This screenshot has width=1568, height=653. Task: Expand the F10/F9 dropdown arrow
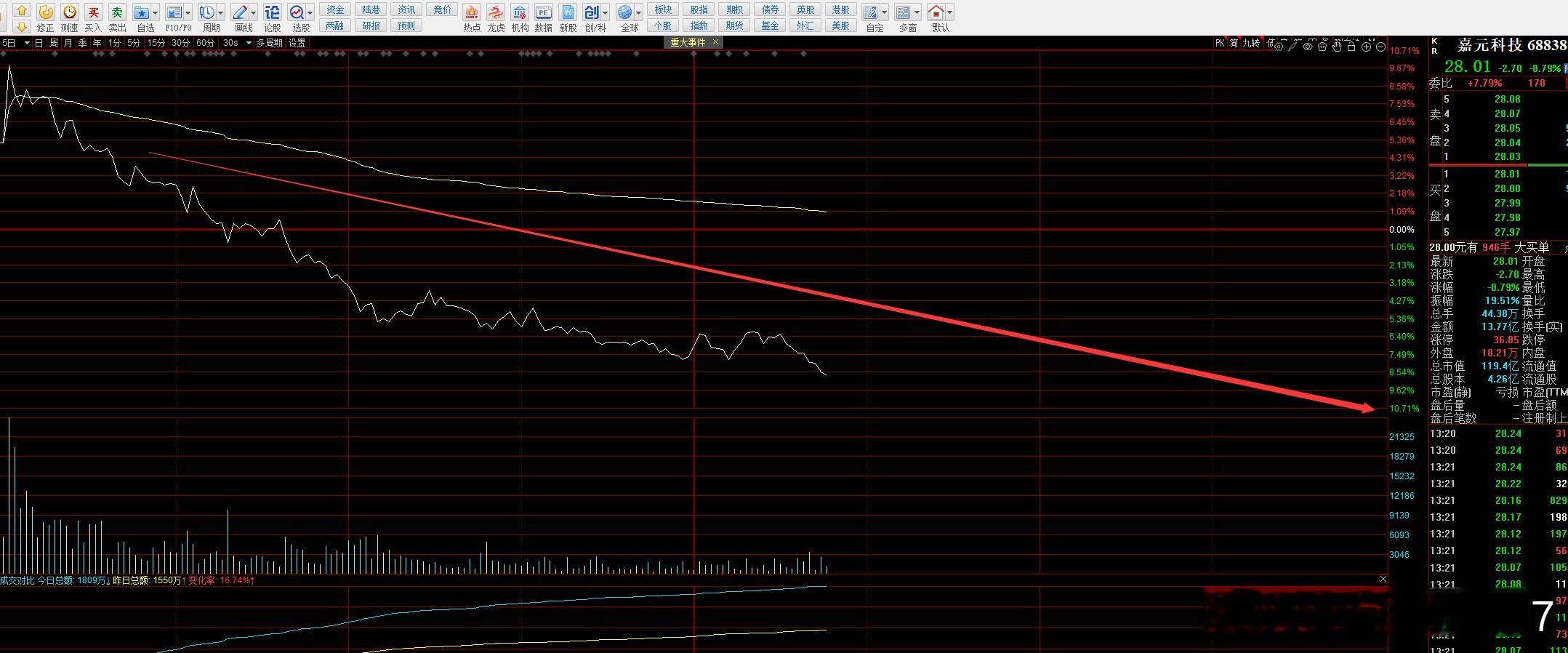(188, 12)
